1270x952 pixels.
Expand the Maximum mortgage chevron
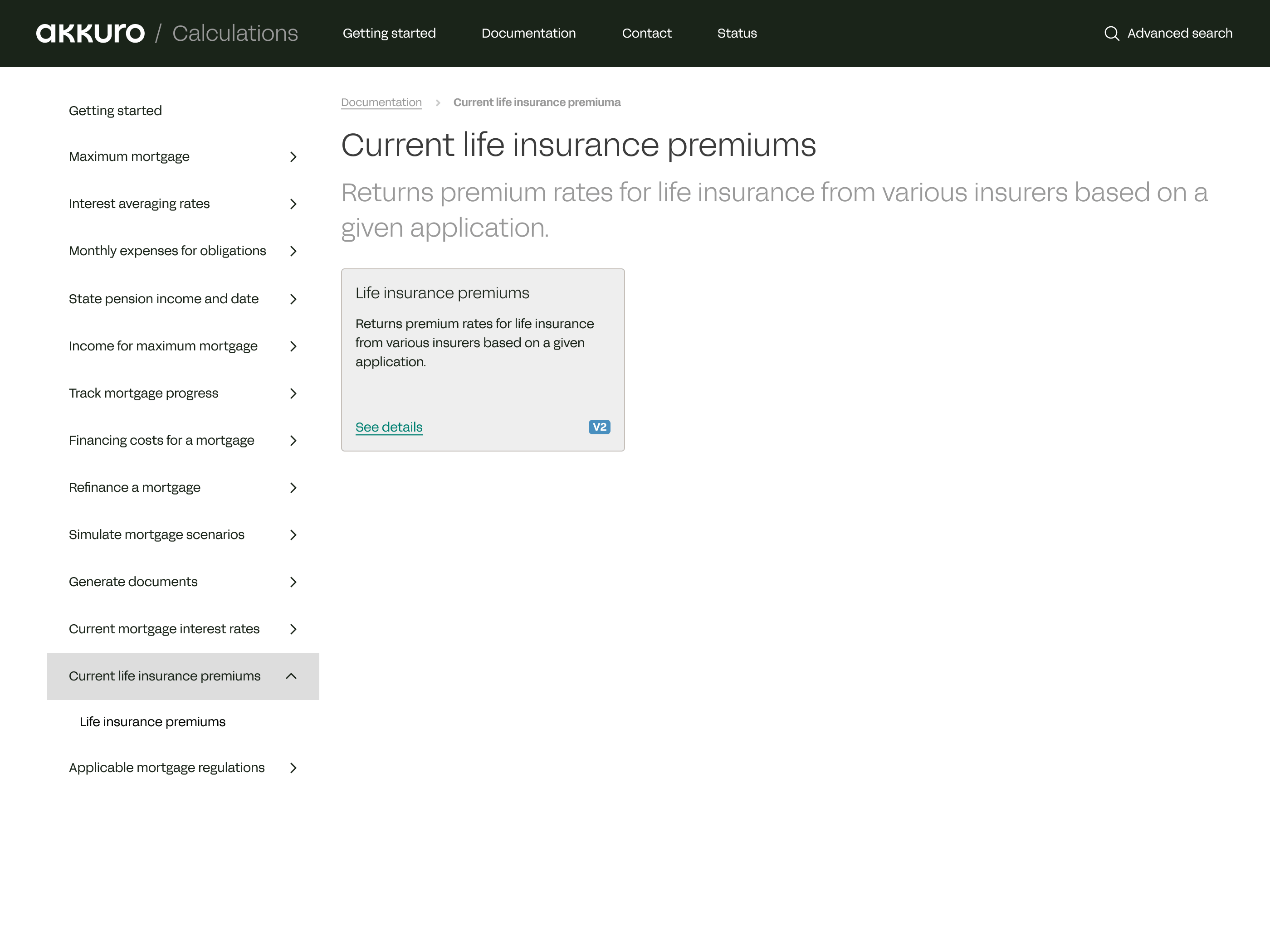click(293, 157)
